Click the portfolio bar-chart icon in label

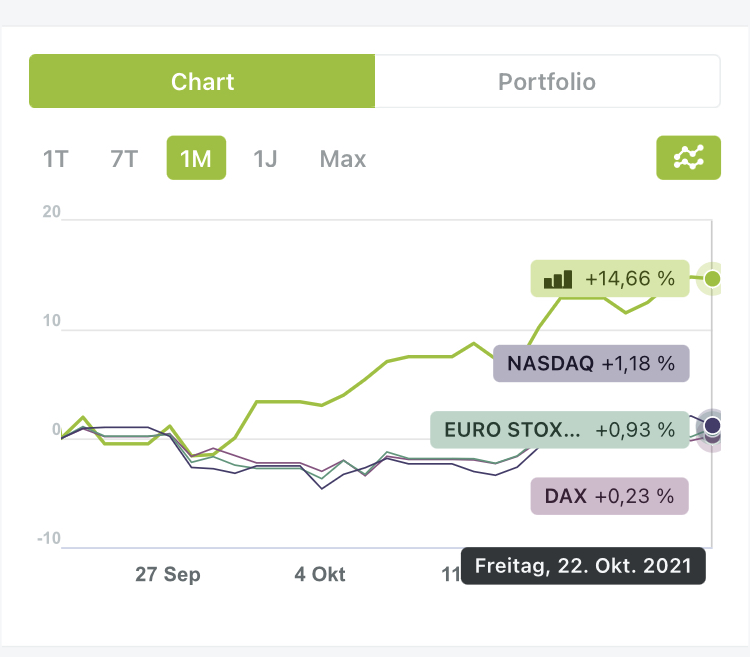558,279
